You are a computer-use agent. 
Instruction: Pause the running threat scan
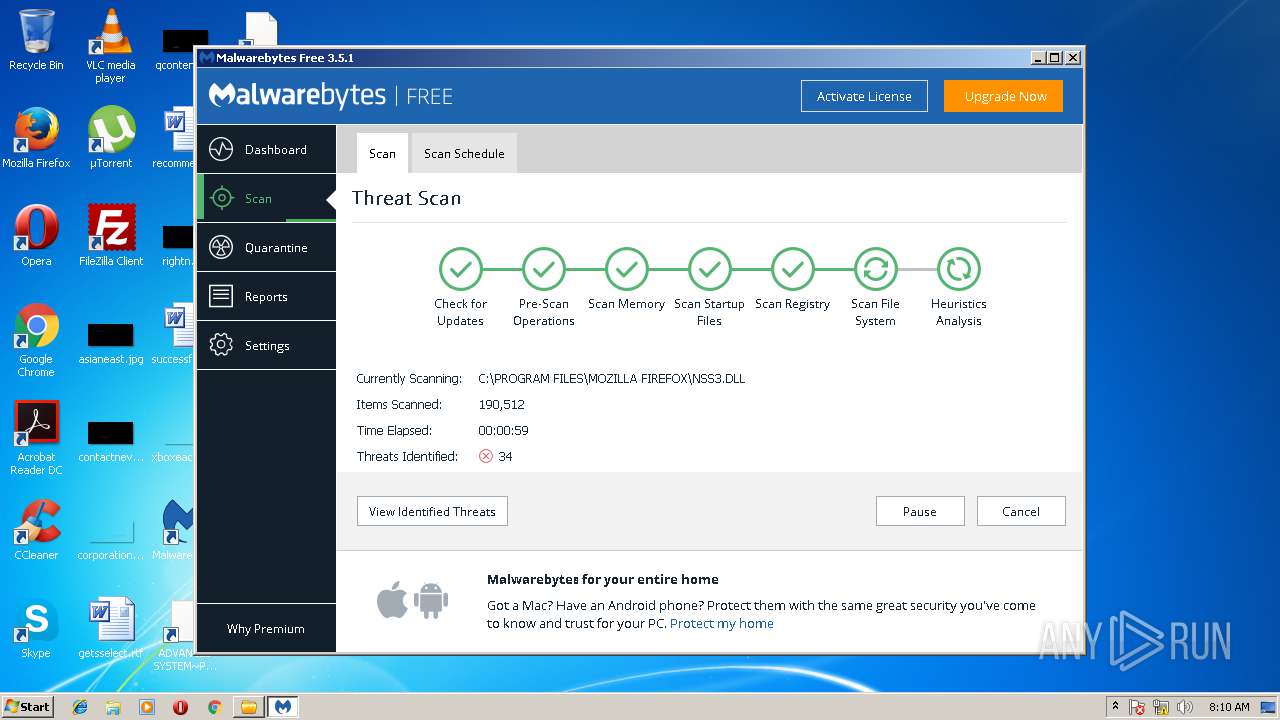pyautogui.click(x=920, y=511)
